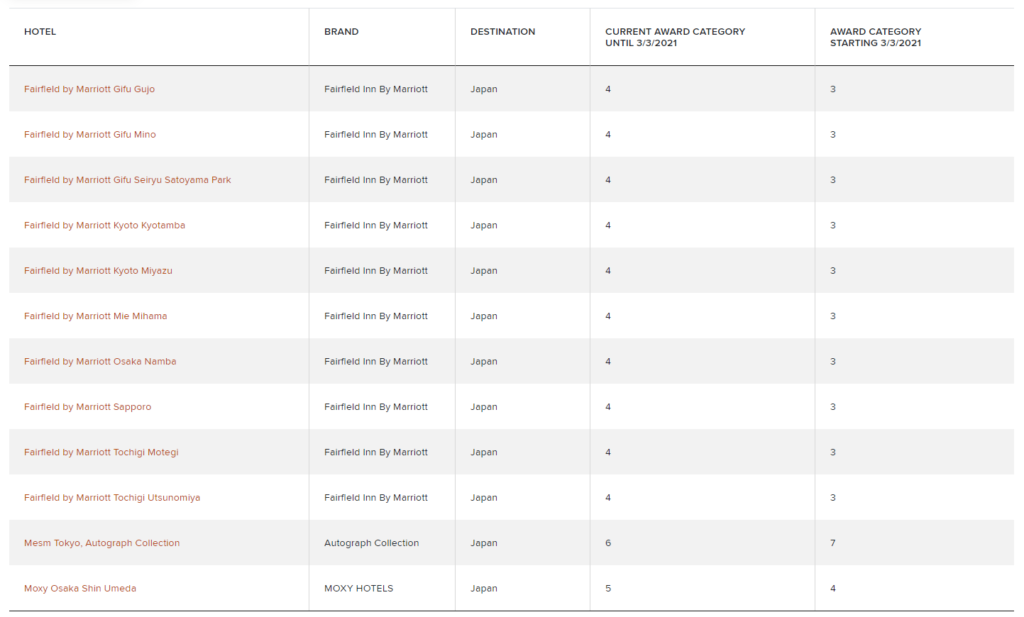The width and height of the screenshot is (1024, 617).
Task: Click the HOTEL column header
Action: click(x=40, y=32)
